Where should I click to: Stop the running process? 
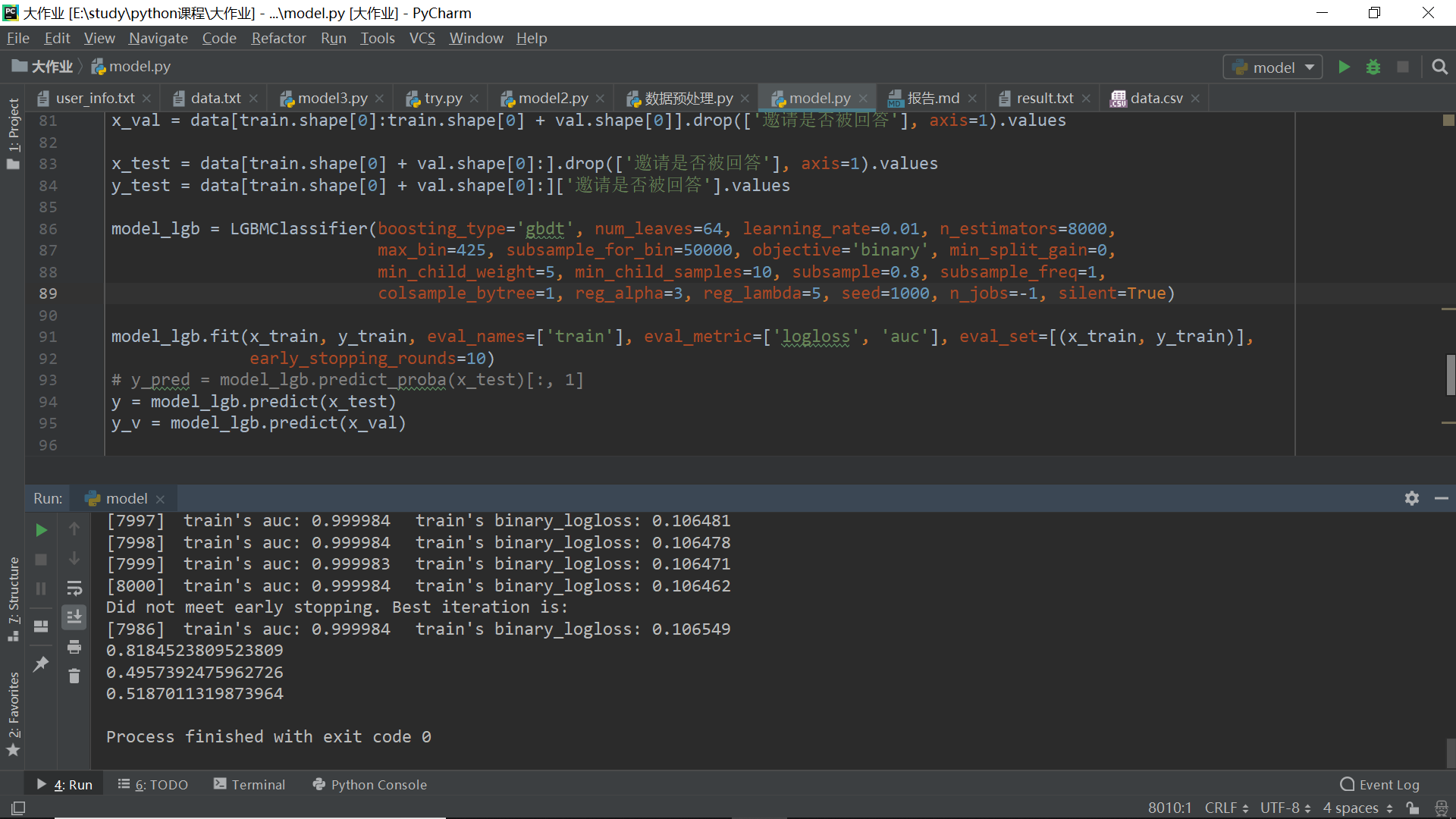[41, 560]
